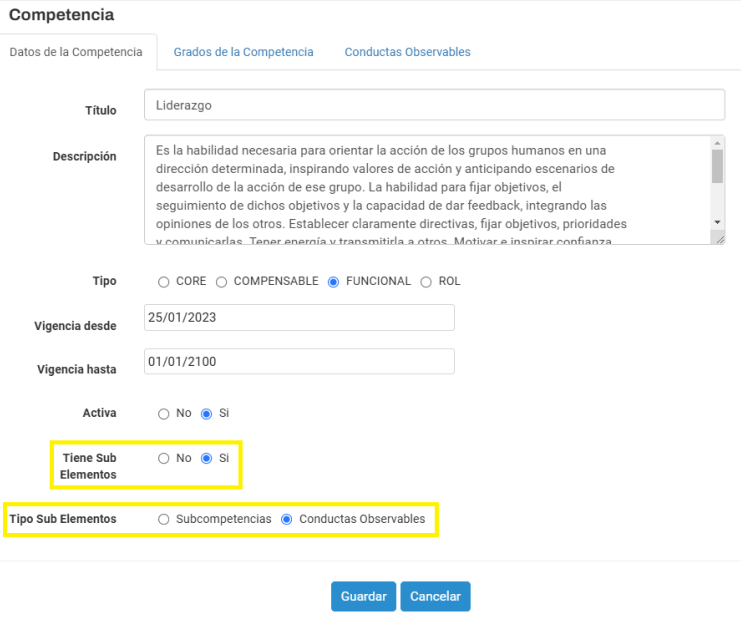Focus the Título field containing Liderazgo
This screenshot has height=618, width=741.
tap(434, 105)
